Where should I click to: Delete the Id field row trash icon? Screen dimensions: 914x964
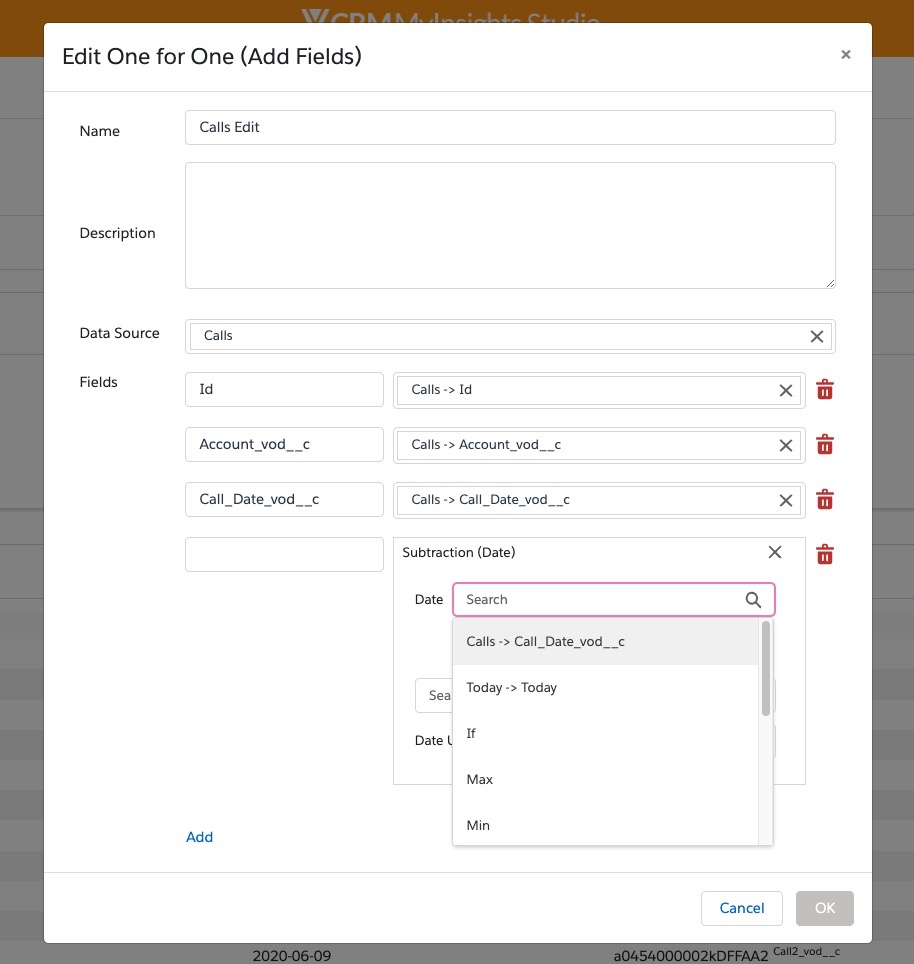tap(825, 390)
